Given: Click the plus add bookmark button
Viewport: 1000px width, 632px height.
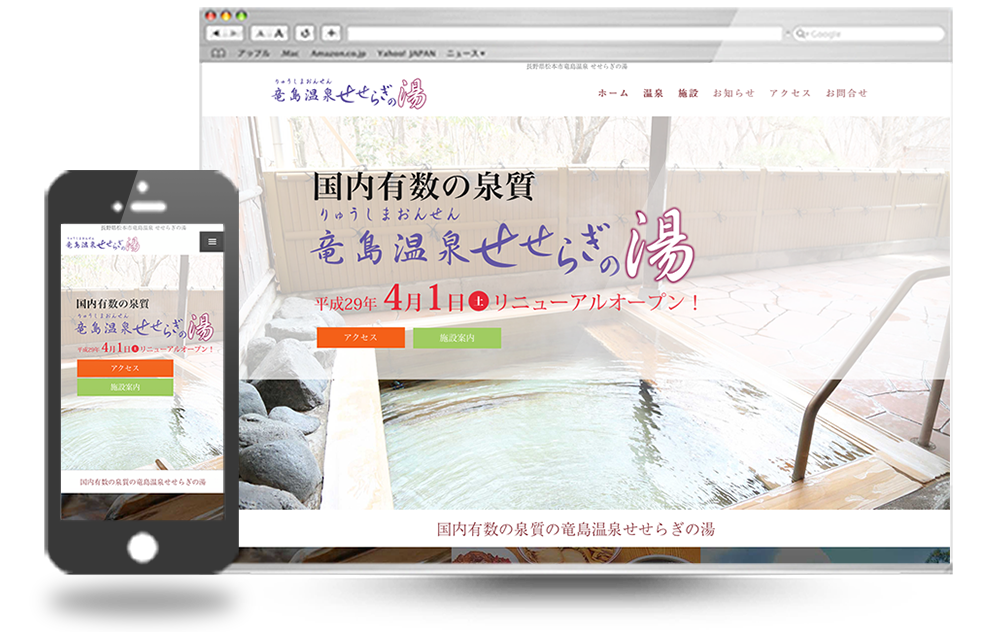Looking at the screenshot, I should pos(331,34).
